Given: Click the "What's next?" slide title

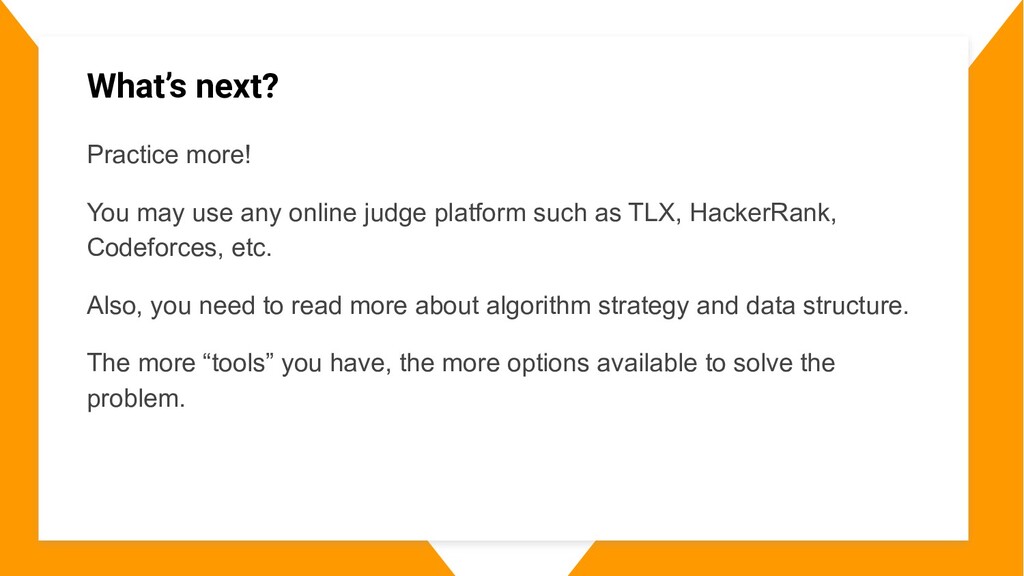Looking at the screenshot, I should [x=183, y=86].
